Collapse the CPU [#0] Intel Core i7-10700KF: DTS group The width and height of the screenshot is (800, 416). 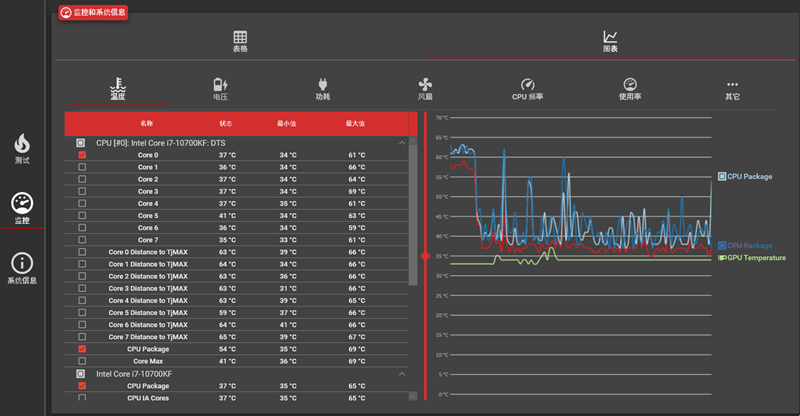tap(402, 143)
